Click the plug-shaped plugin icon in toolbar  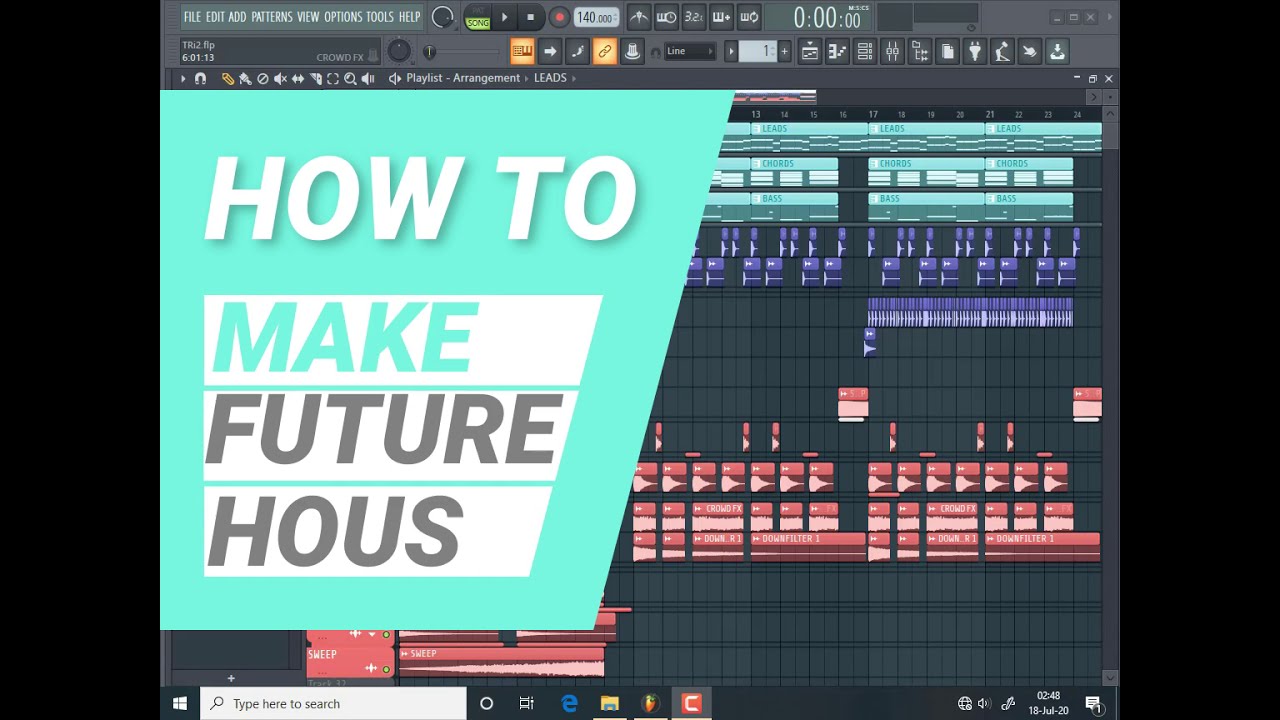coord(975,51)
